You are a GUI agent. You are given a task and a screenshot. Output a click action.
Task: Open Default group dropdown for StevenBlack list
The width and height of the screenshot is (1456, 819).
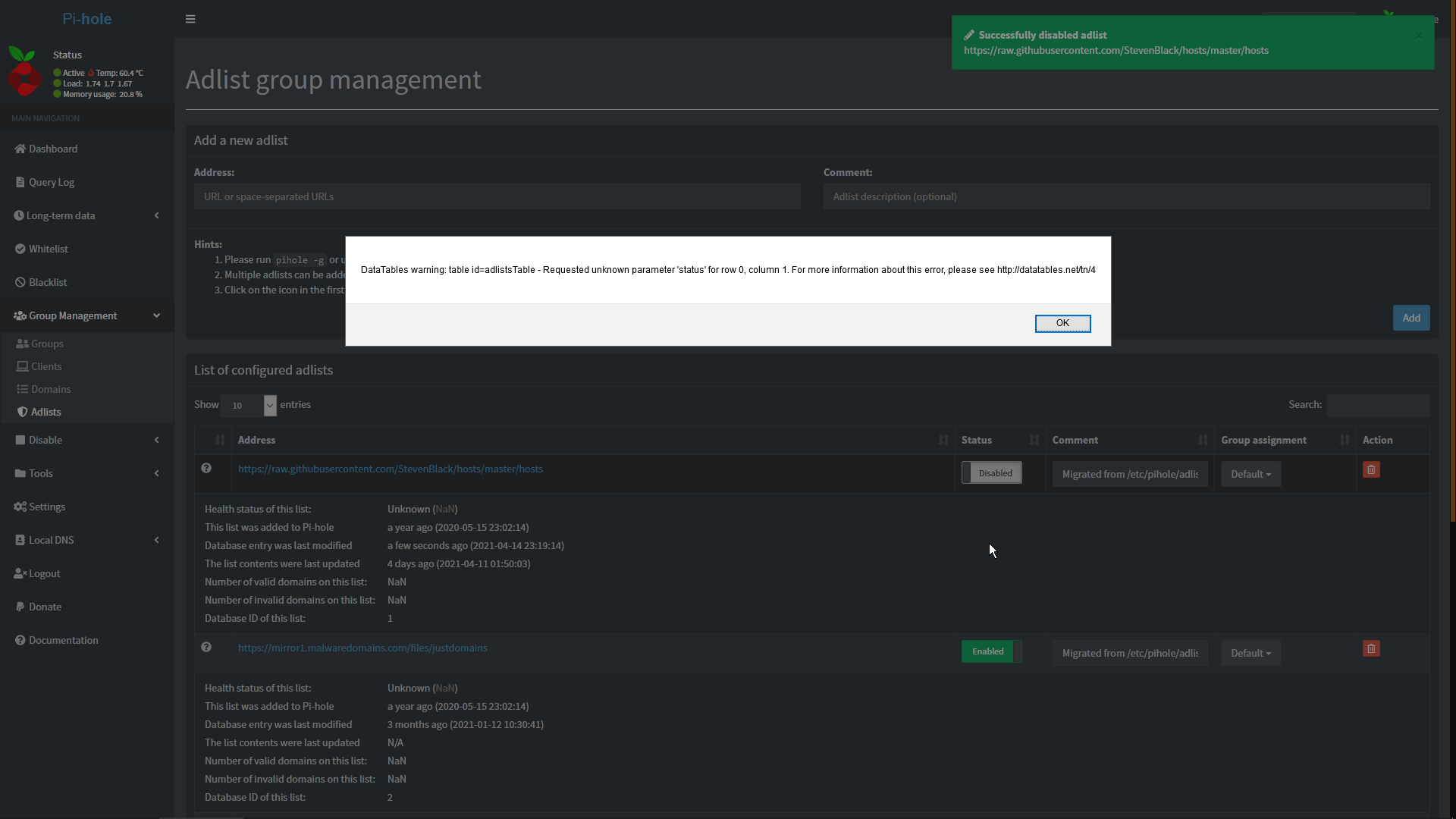1250,475
